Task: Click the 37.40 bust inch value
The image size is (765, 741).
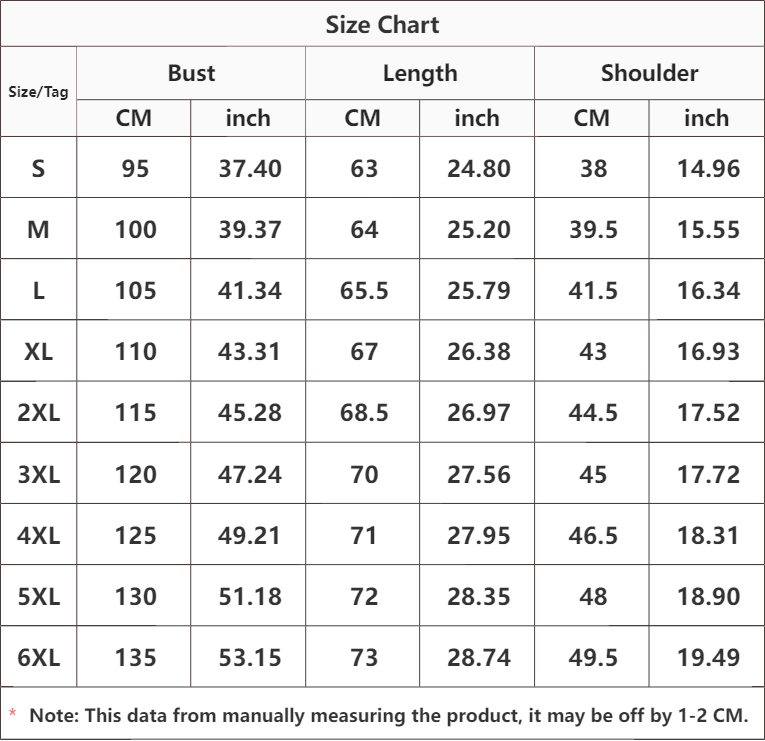Action: pyautogui.click(x=250, y=168)
